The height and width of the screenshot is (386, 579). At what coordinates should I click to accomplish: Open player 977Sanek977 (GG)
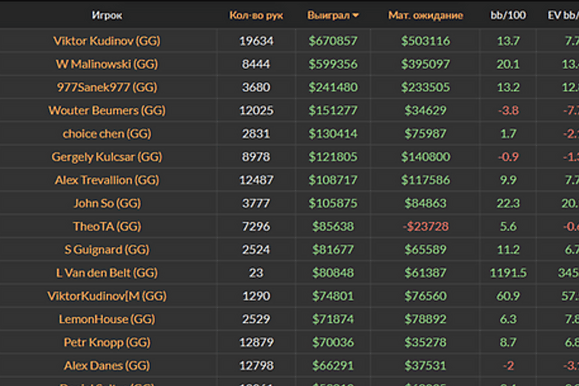pyautogui.click(x=107, y=87)
